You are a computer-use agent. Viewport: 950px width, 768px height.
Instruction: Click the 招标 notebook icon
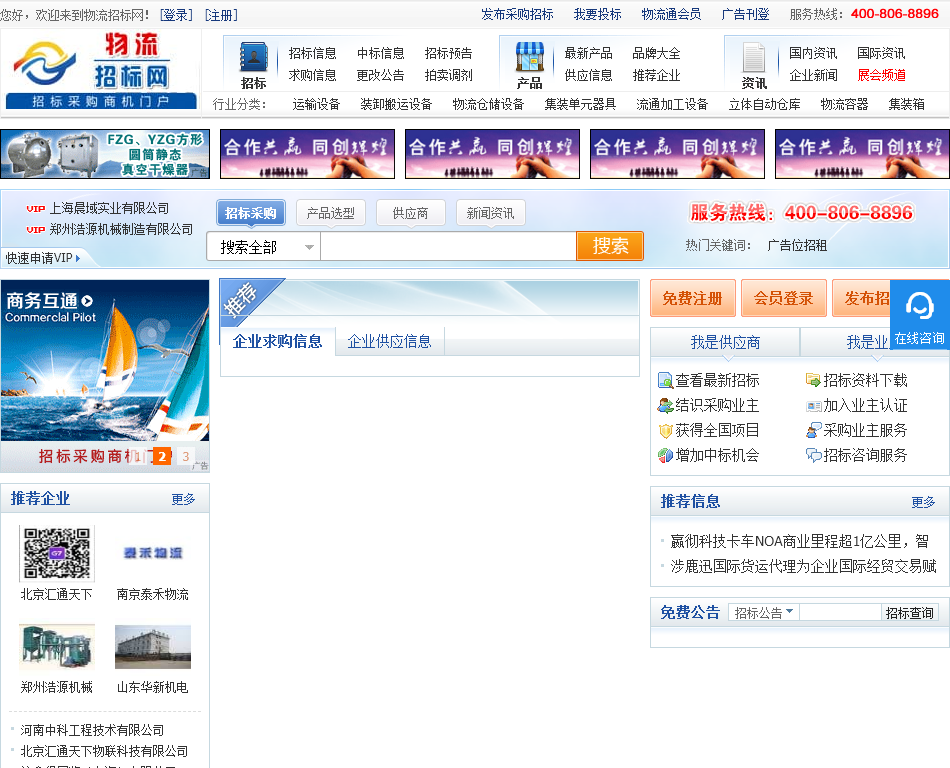pos(253,59)
